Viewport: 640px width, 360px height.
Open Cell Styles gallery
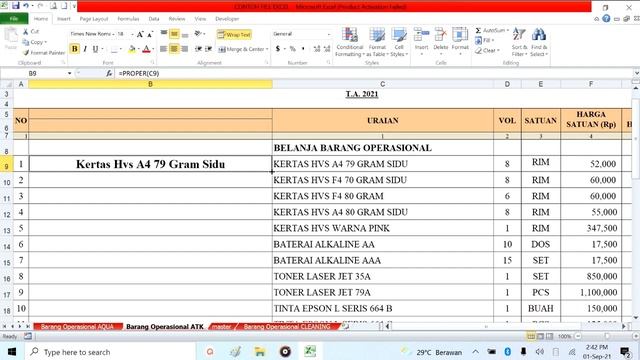[399, 42]
